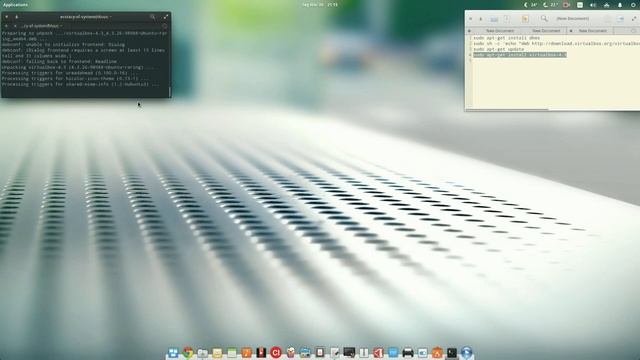Click the fullscreen arrows icon in editor header
The image size is (640, 360).
pos(634,18)
